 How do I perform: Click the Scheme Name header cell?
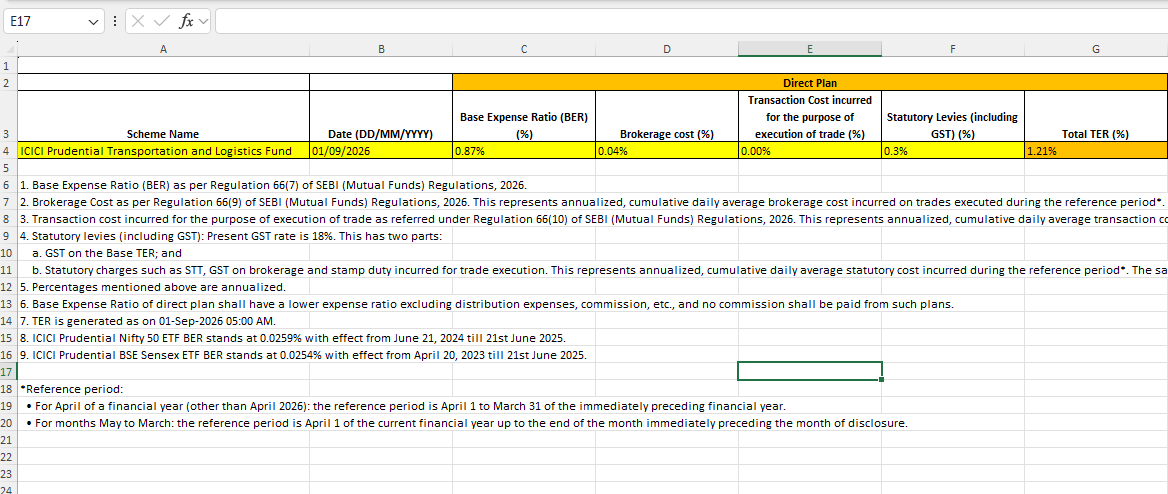tap(163, 116)
